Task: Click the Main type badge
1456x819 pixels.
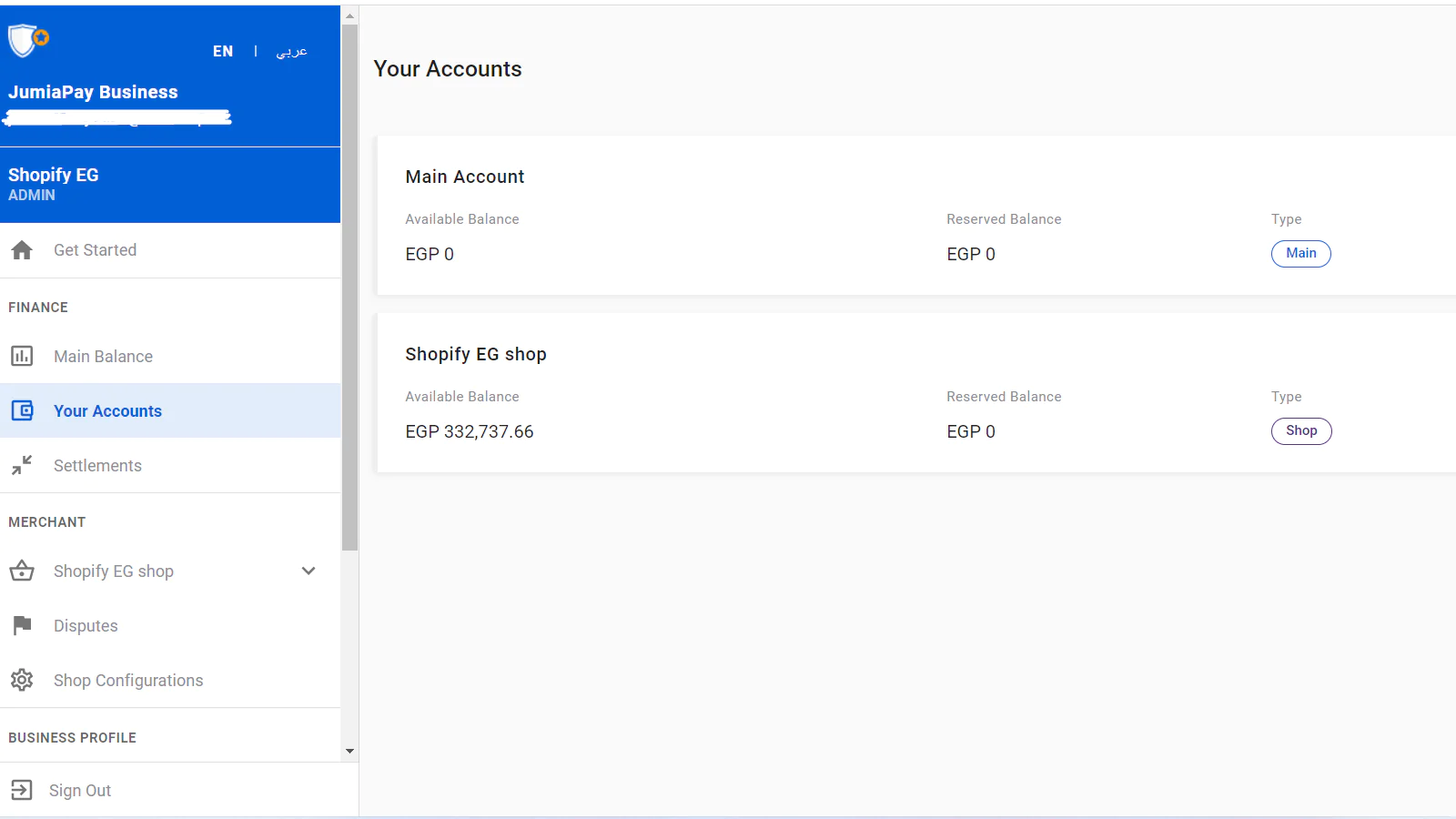Action: (1300, 254)
